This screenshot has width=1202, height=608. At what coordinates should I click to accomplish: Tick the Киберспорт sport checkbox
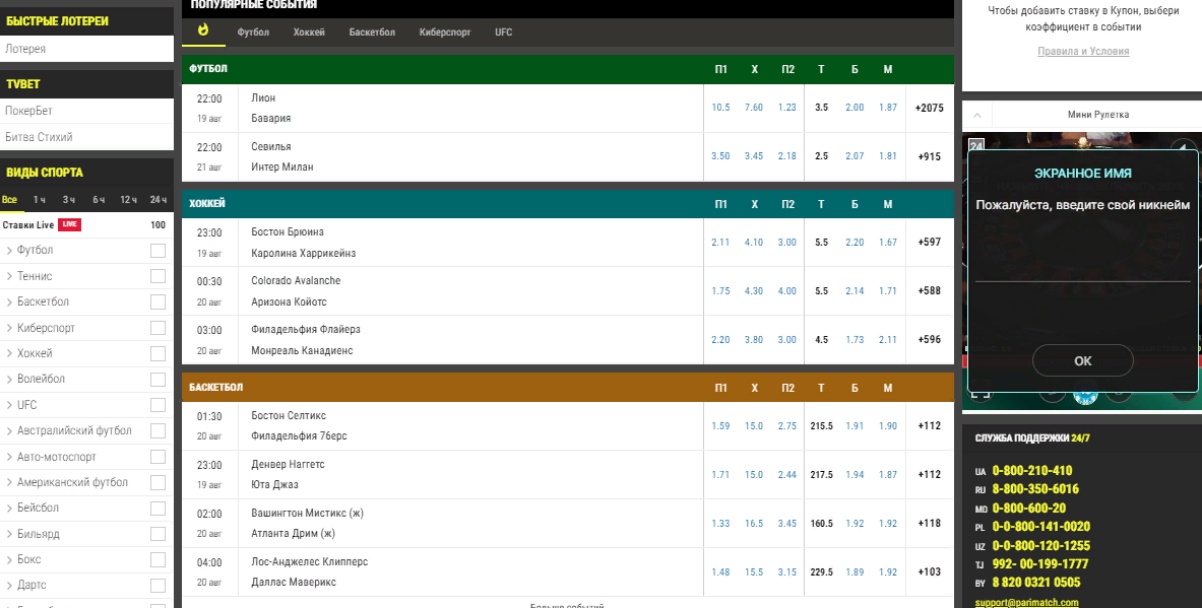[158, 328]
